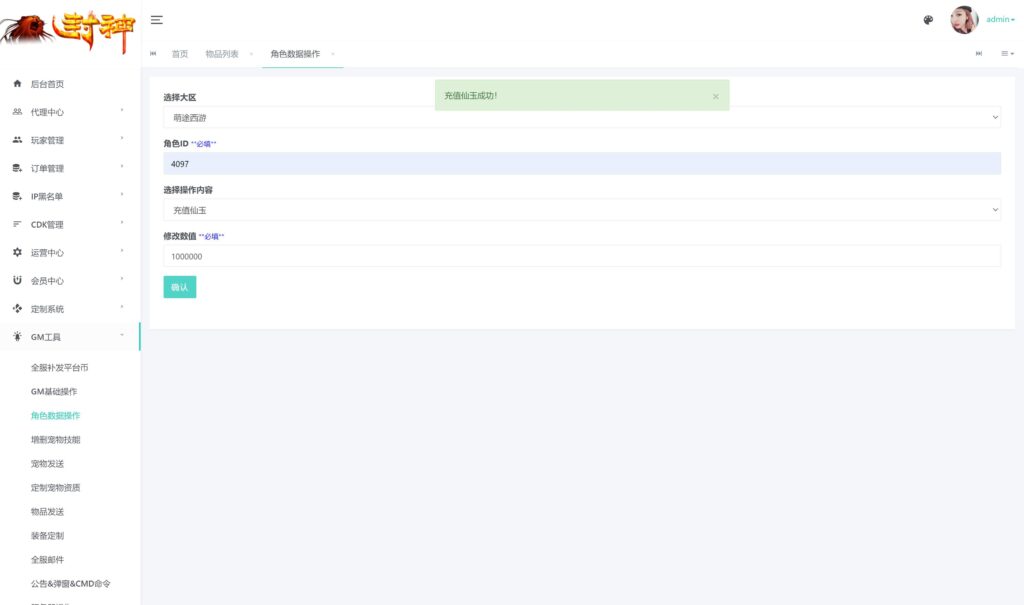Open the 选择大区 dropdown

tap(581, 117)
